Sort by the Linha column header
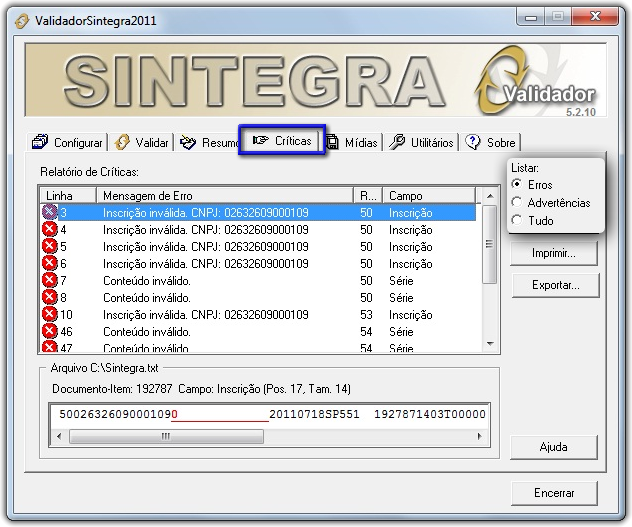The image size is (632, 527). pyautogui.click(x=68, y=196)
